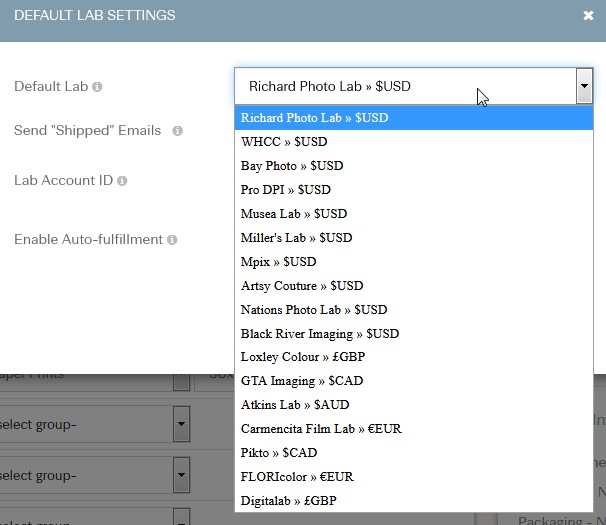
Task: Pick Mpix » $USD from dropdown
Action: (414, 262)
